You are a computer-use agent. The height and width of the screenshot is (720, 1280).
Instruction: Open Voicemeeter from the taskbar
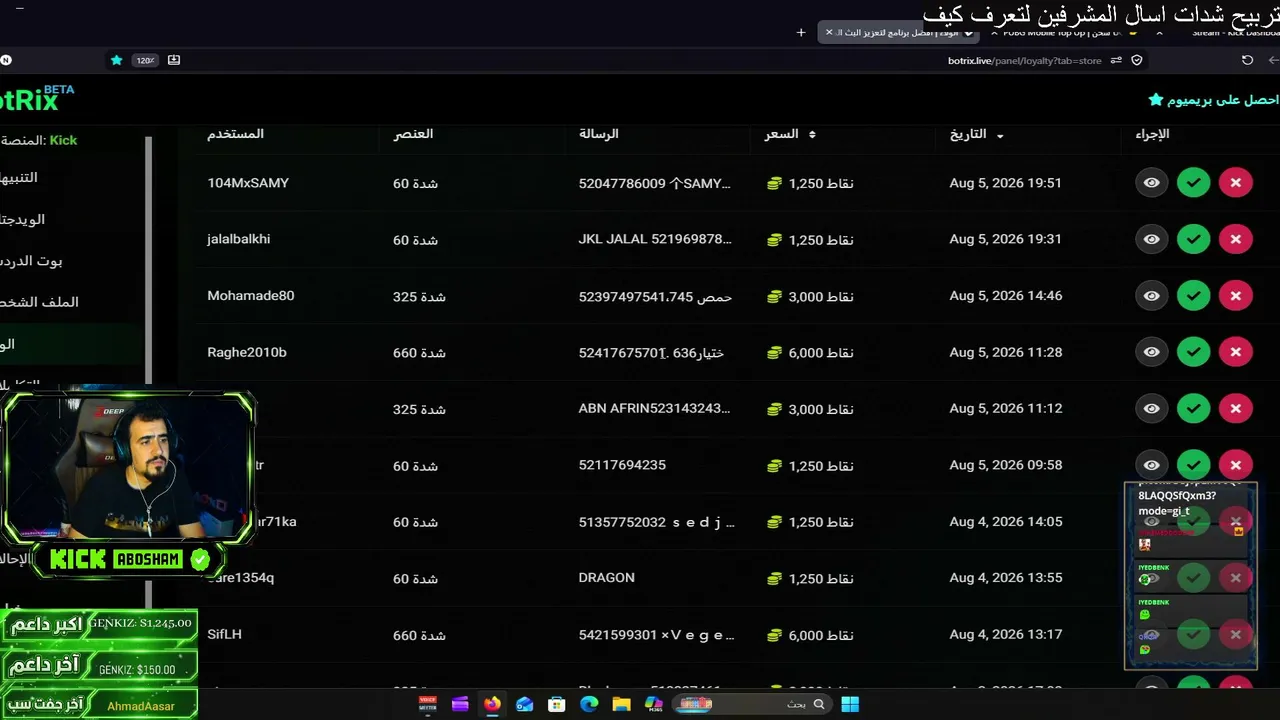(428, 704)
